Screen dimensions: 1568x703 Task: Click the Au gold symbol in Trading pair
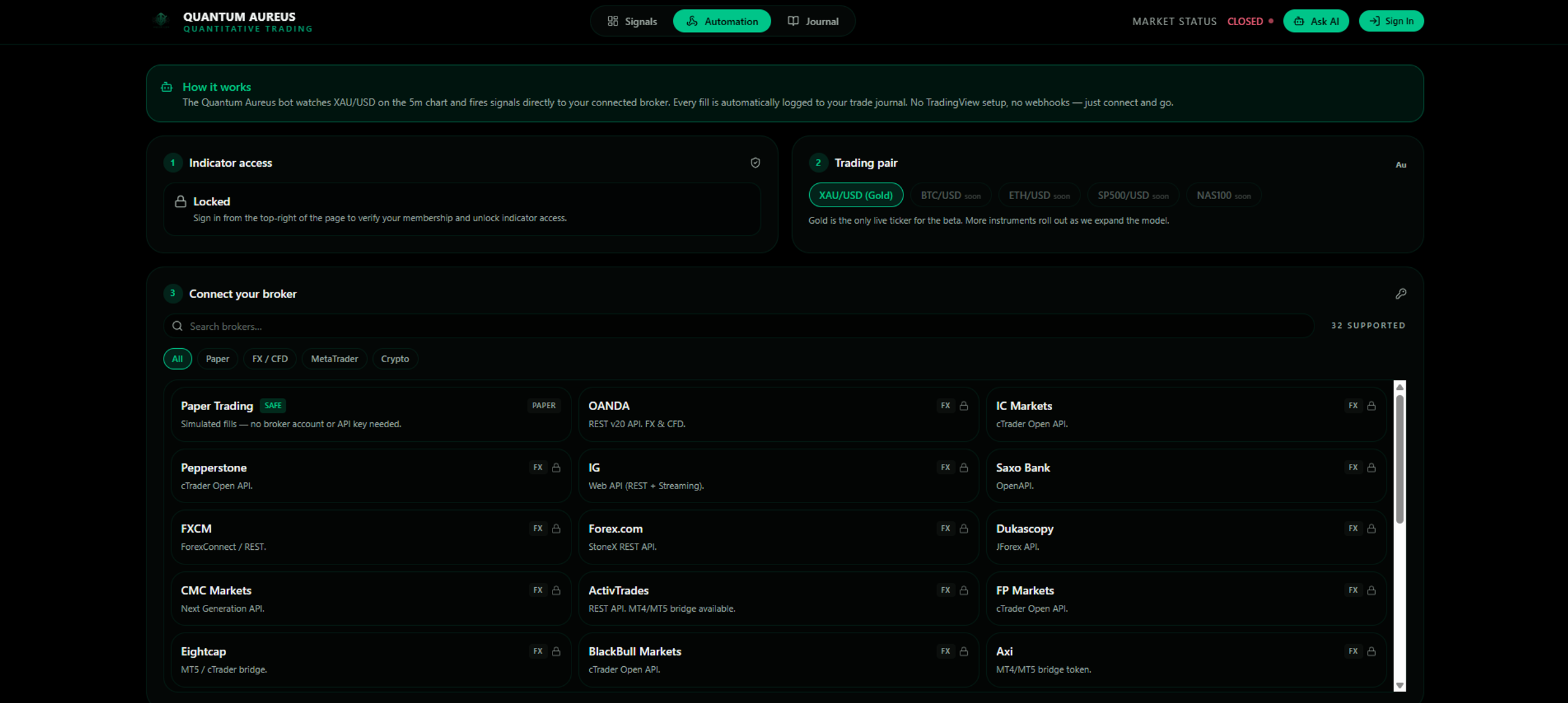[1401, 165]
